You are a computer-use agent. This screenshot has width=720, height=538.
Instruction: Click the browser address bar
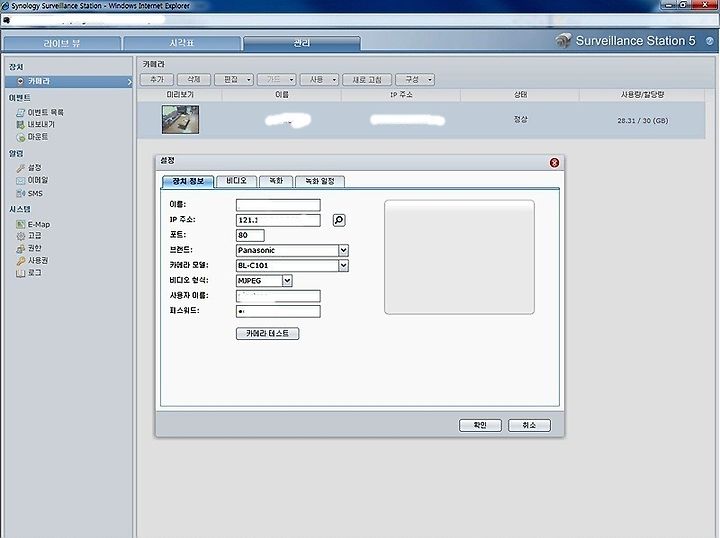(358, 20)
